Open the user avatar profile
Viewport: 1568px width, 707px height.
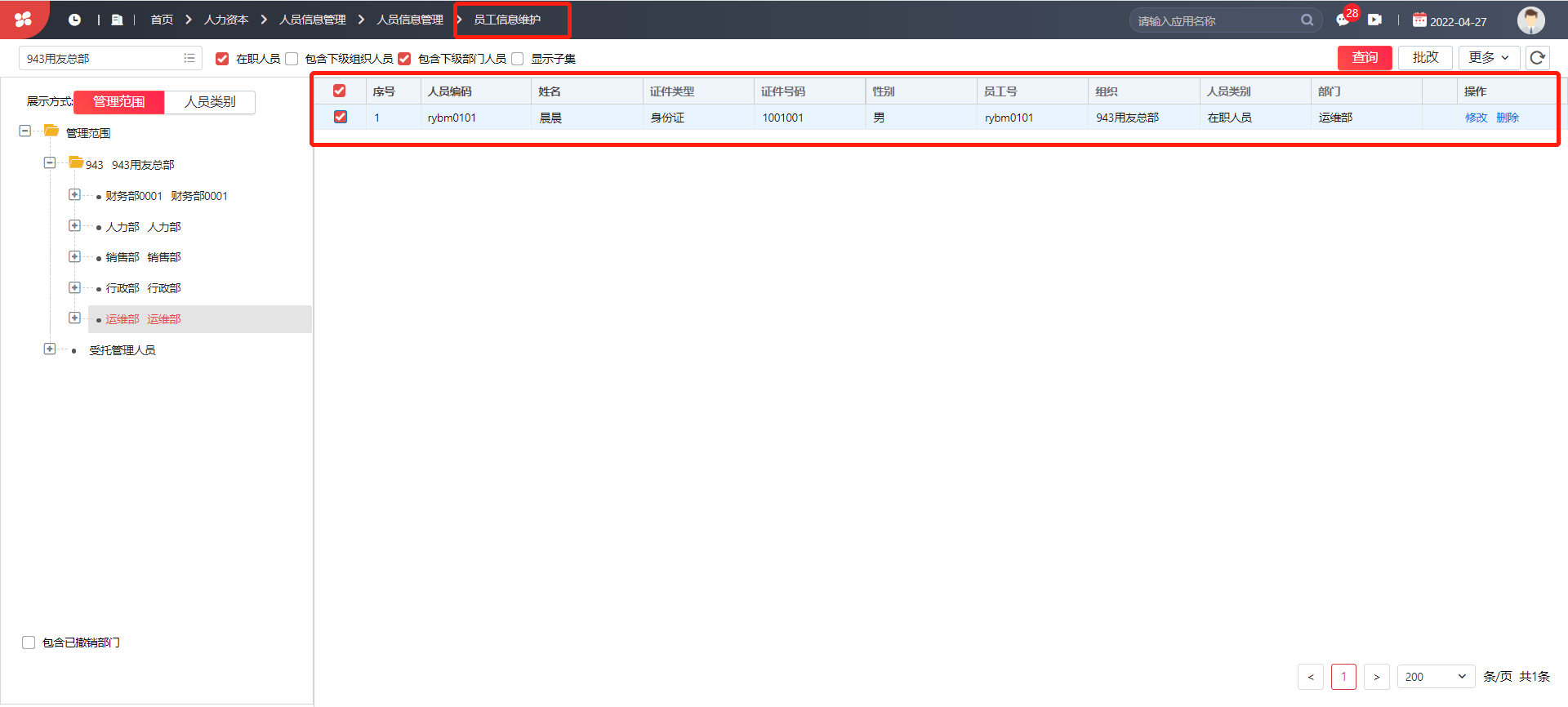pyautogui.click(x=1531, y=20)
